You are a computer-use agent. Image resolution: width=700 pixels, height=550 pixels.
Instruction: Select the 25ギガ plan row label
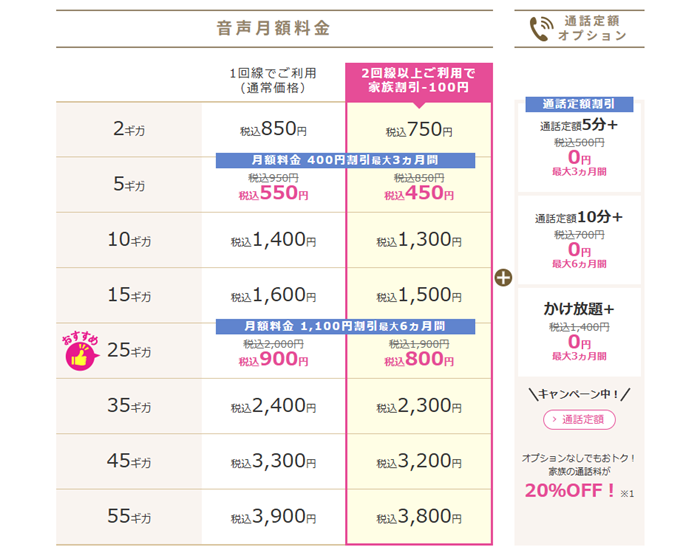[129, 350]
